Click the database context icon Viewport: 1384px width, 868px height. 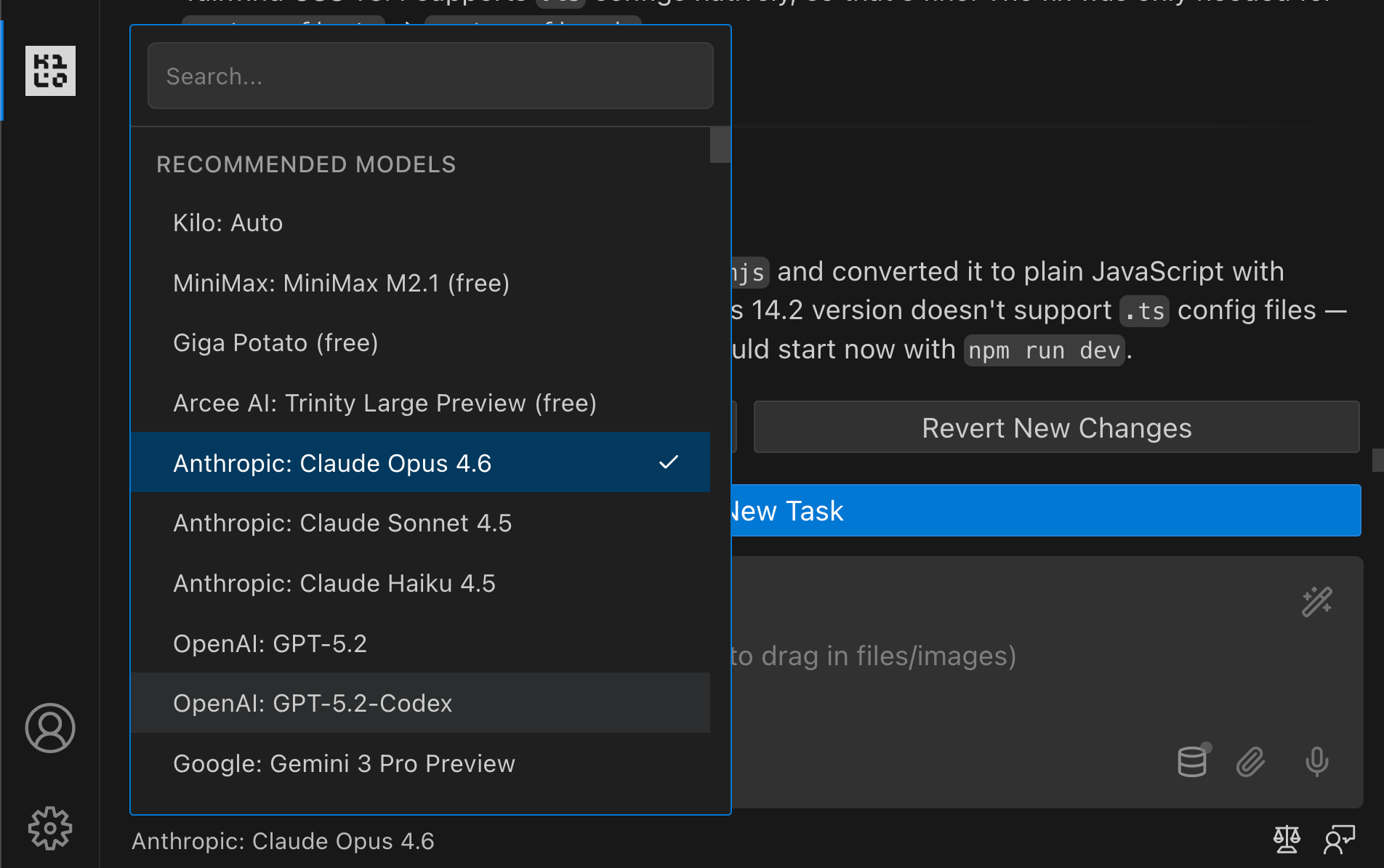point(1192,761)
